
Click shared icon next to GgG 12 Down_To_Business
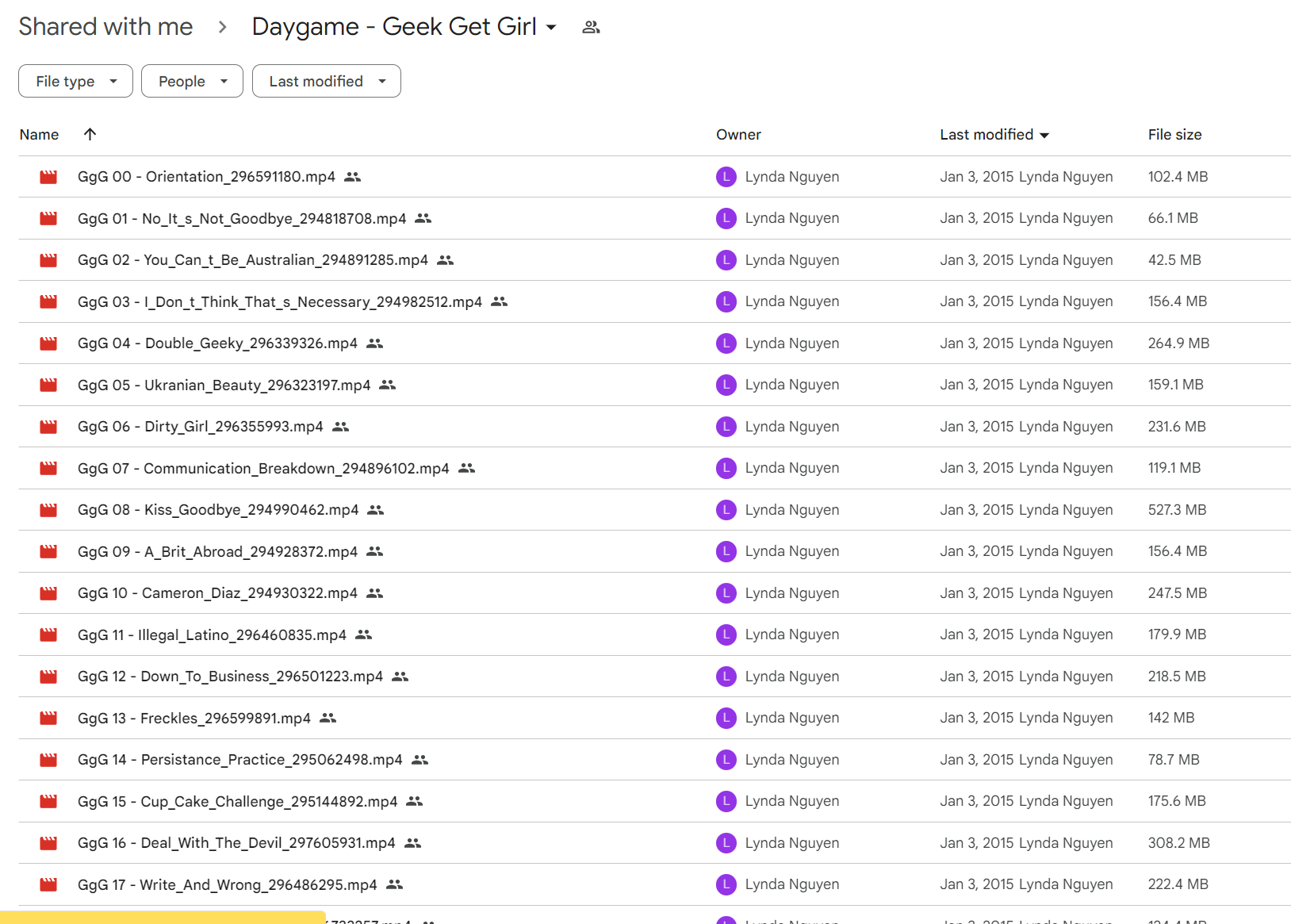(x=400, y=677)
